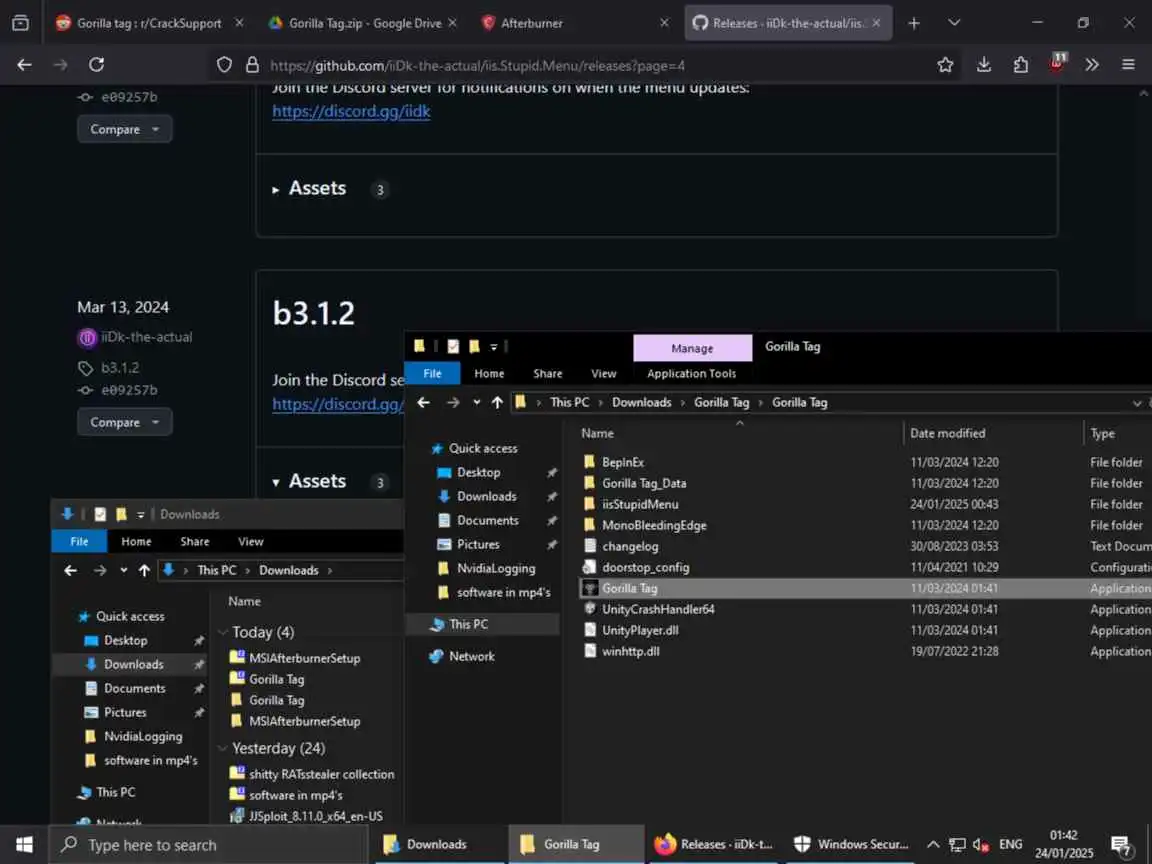1152x864 pixels.
Task: Collapse the Yesterday (24) group in Downloads
Action: pos(223,749)
